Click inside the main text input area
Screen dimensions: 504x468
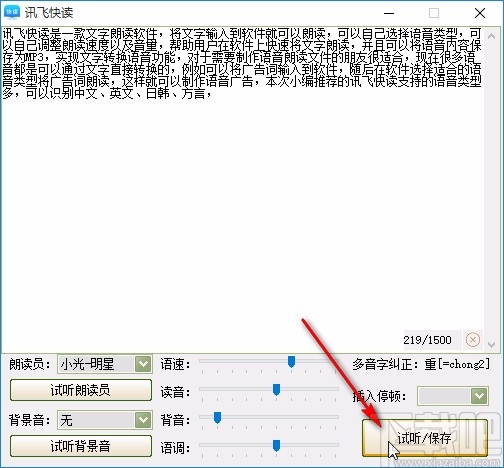(x=243, y=189)
